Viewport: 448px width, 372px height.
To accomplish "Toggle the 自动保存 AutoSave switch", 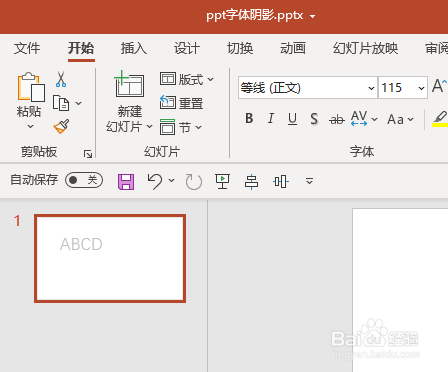I will [x=84, y=180].
